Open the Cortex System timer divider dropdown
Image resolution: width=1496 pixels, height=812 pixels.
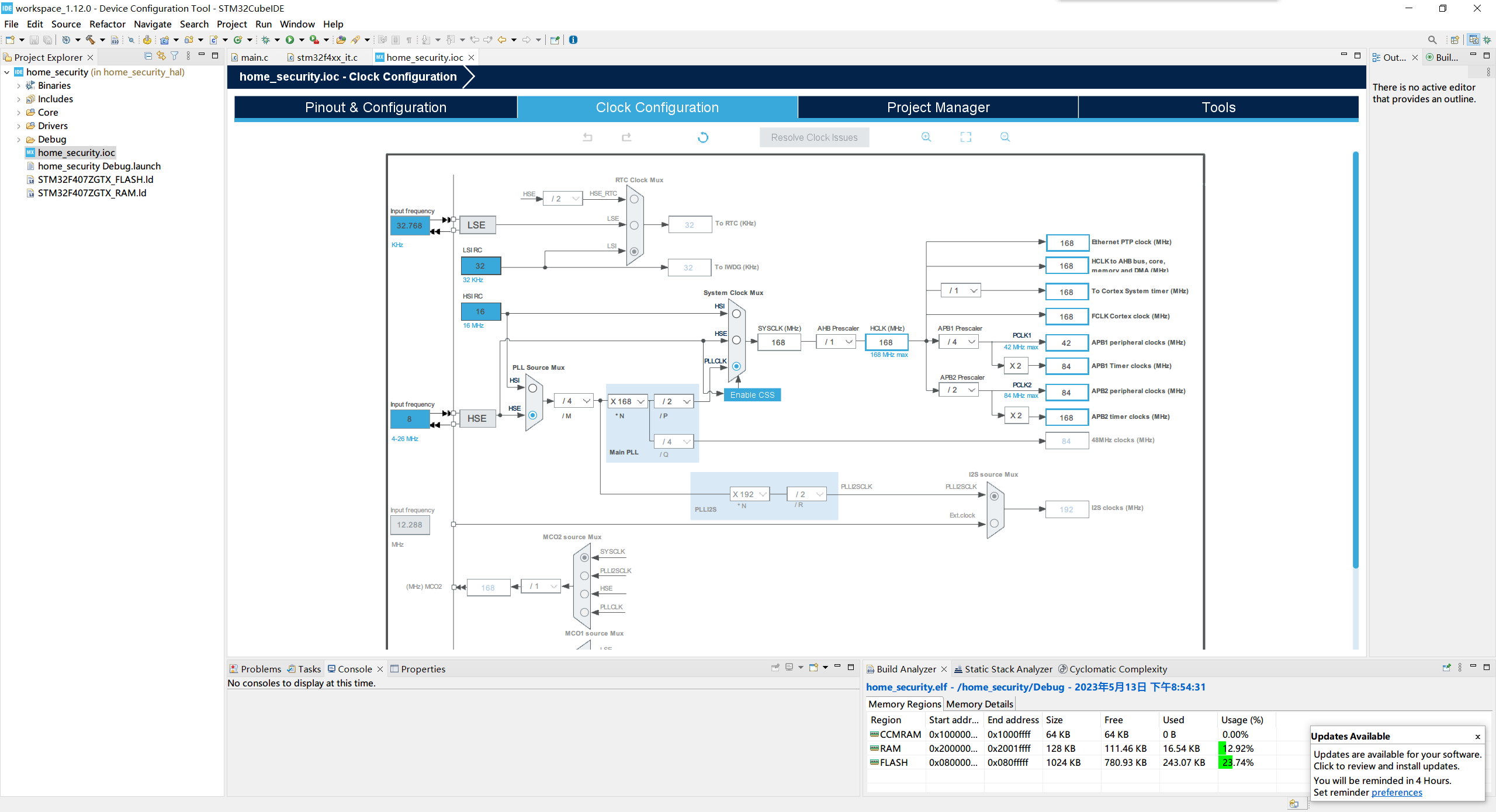coord(961,290)
